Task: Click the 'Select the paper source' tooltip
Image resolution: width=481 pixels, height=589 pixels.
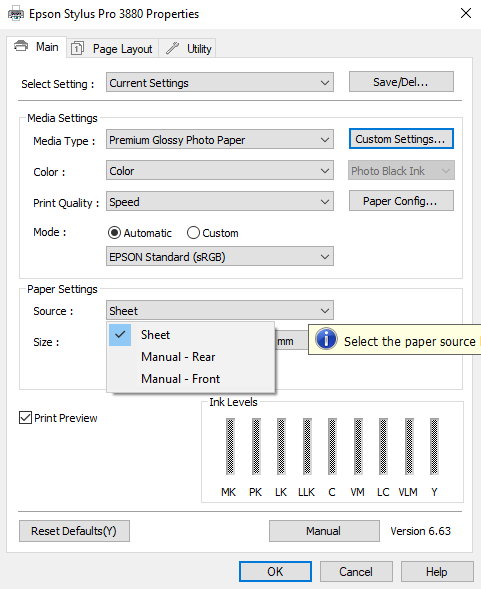Action: [395, 340]
